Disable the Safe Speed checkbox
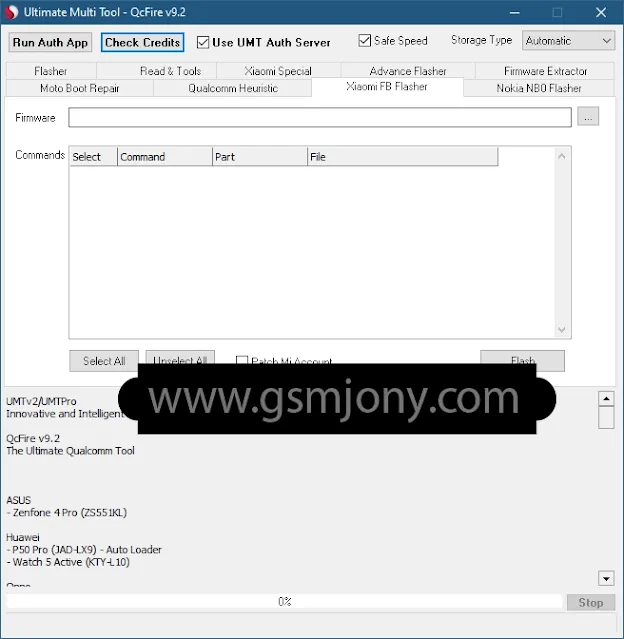 coord(364,40)
